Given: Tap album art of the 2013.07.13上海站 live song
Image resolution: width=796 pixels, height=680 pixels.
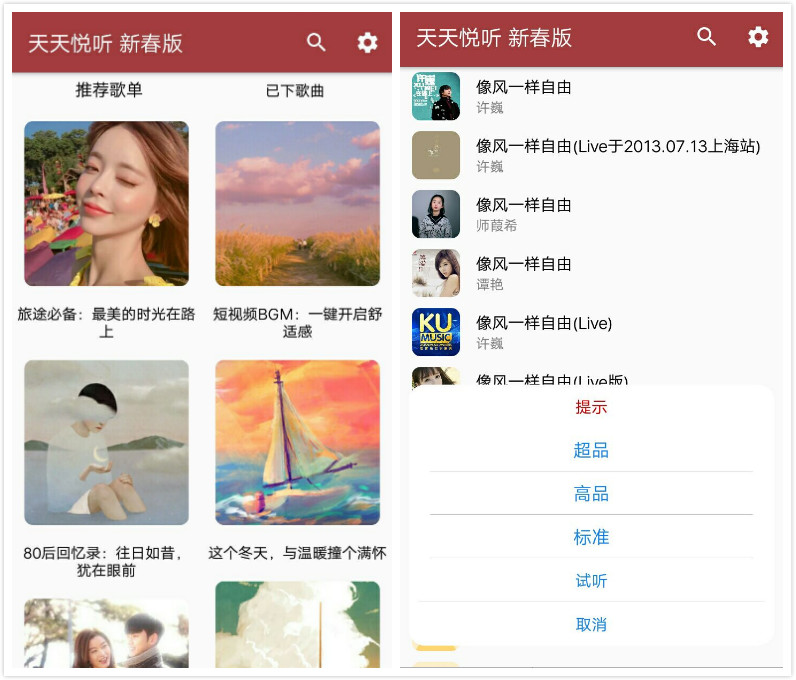Looking at the screenshot, I should coord(436,155).
